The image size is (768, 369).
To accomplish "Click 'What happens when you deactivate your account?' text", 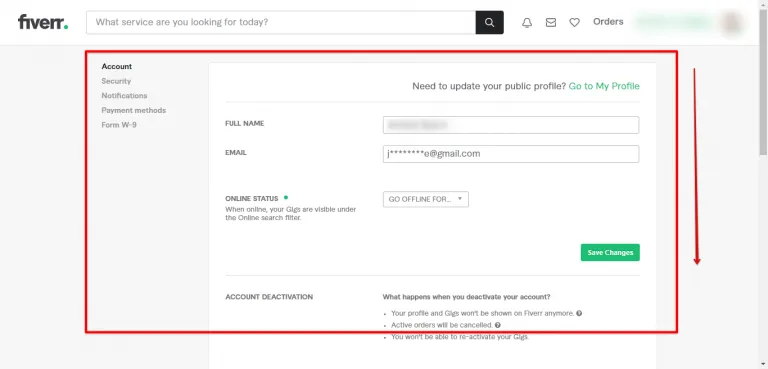I will click(466, 297).
